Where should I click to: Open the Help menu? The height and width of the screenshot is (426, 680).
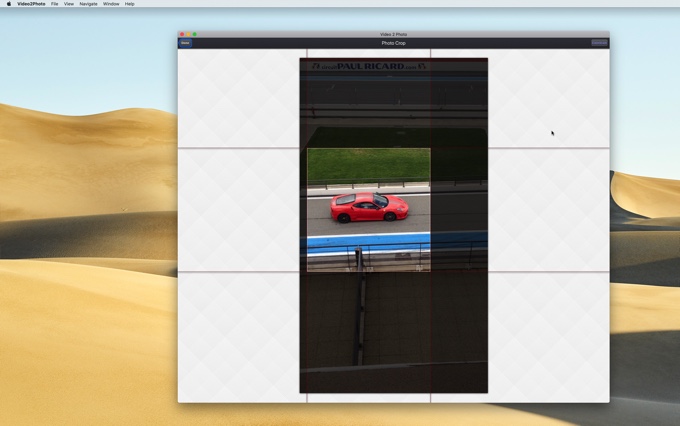coord(130,4)
